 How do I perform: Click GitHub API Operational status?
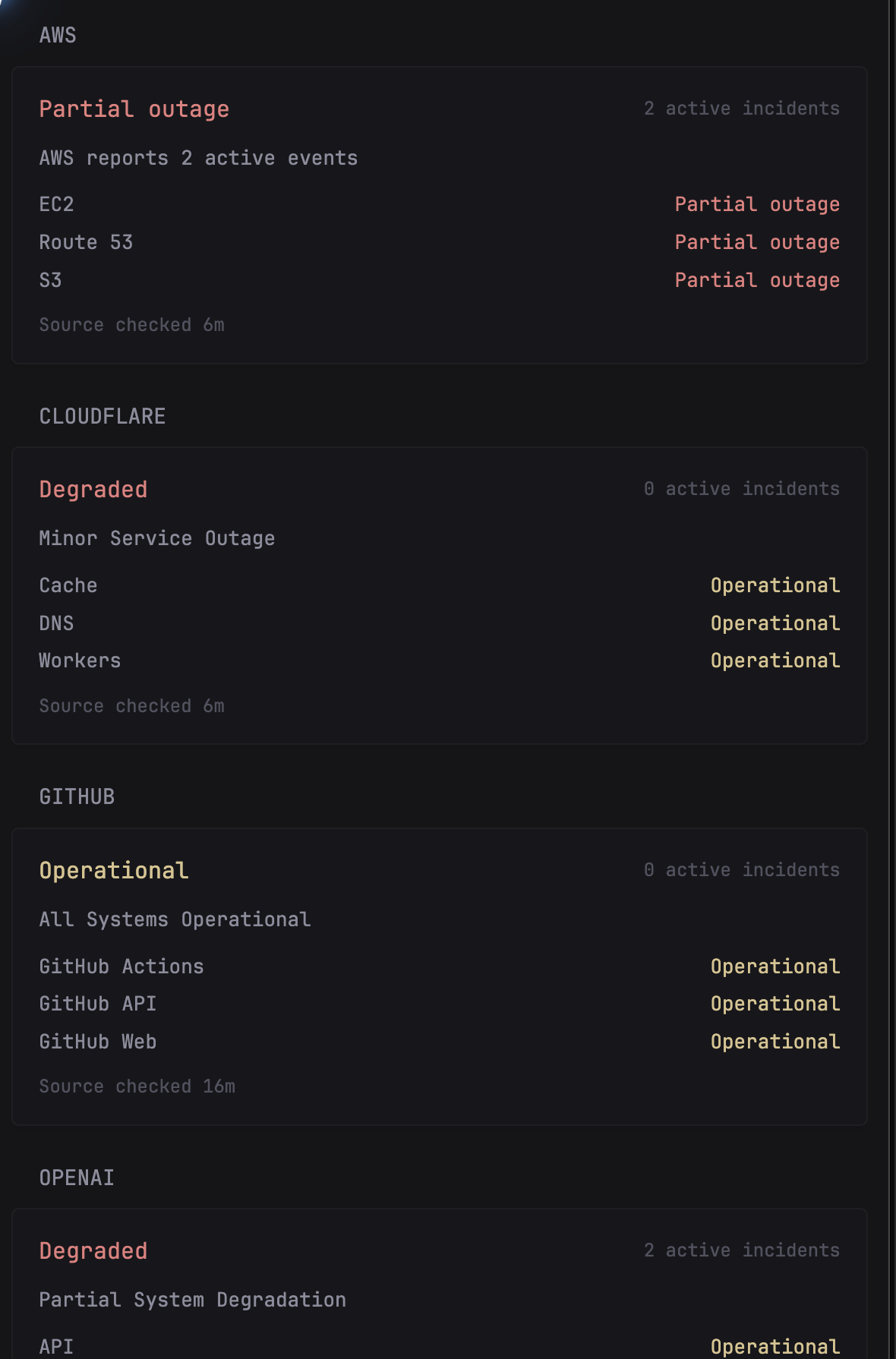click(x=775, y=1004)
